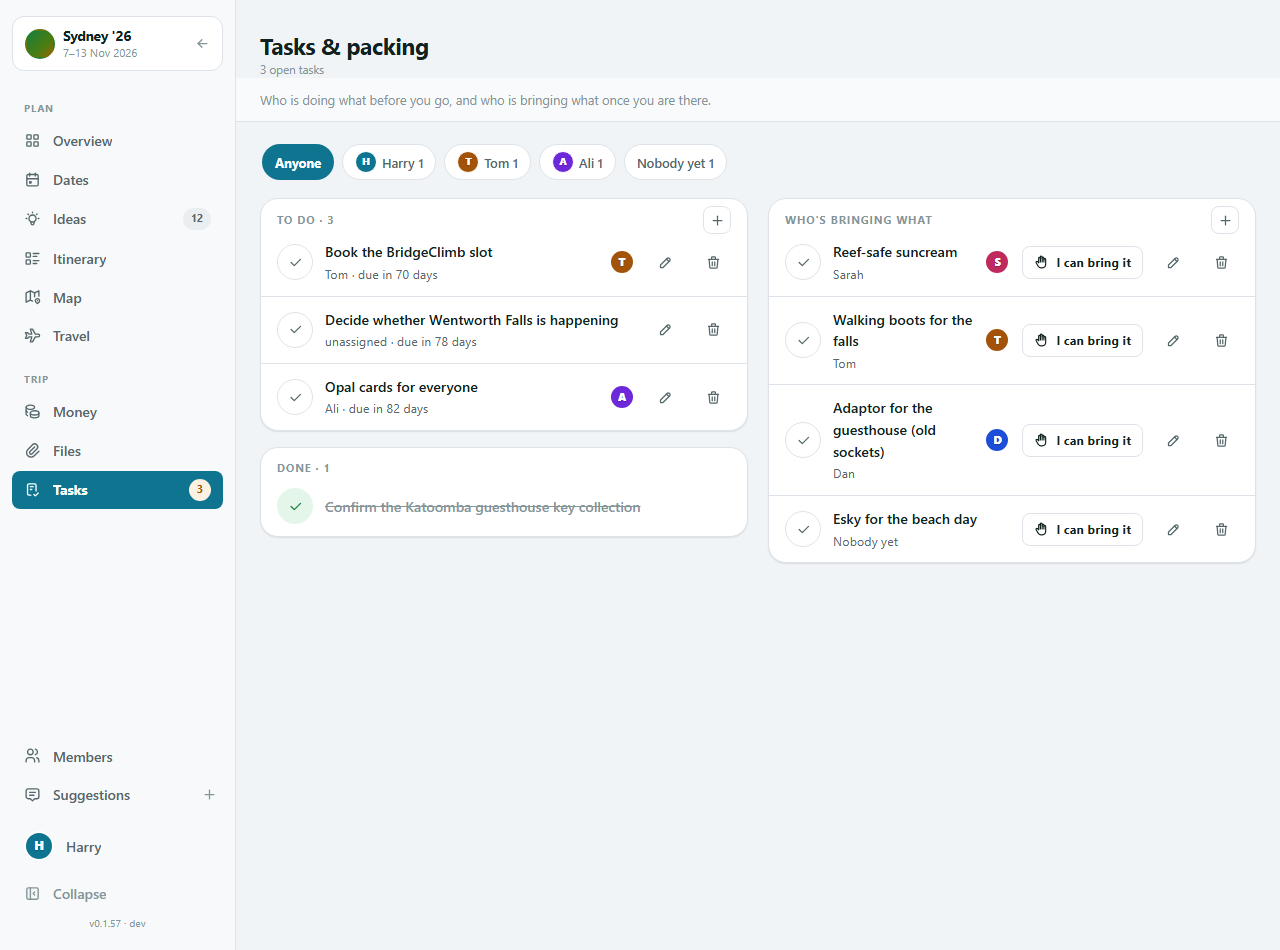The width and height of the screenshot is (1280, 950).
Task: Edit the Book the BridgeClimb slot task
Action: tap(665, 263)
